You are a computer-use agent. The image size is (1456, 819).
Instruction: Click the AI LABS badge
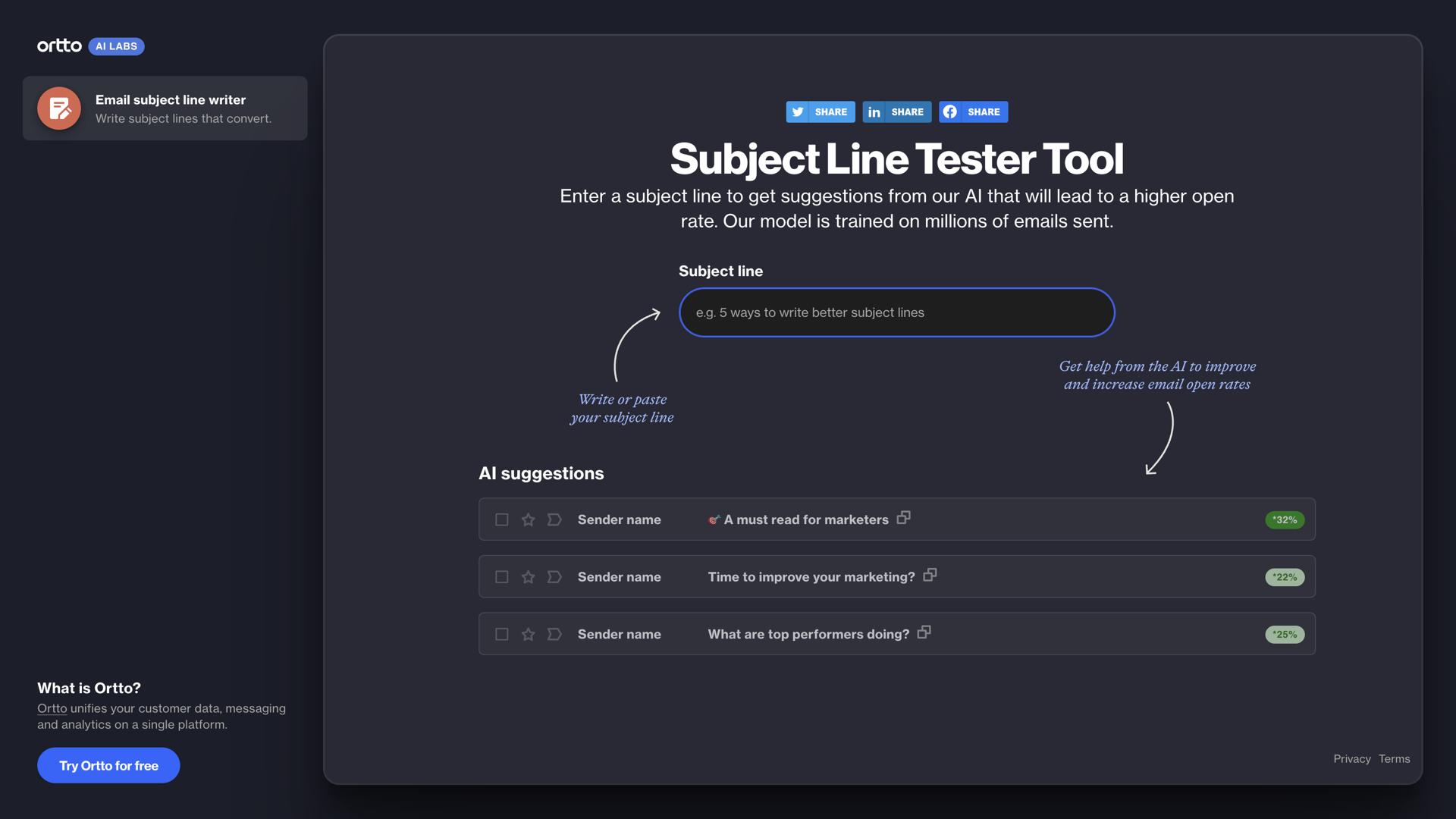point(115,46)
